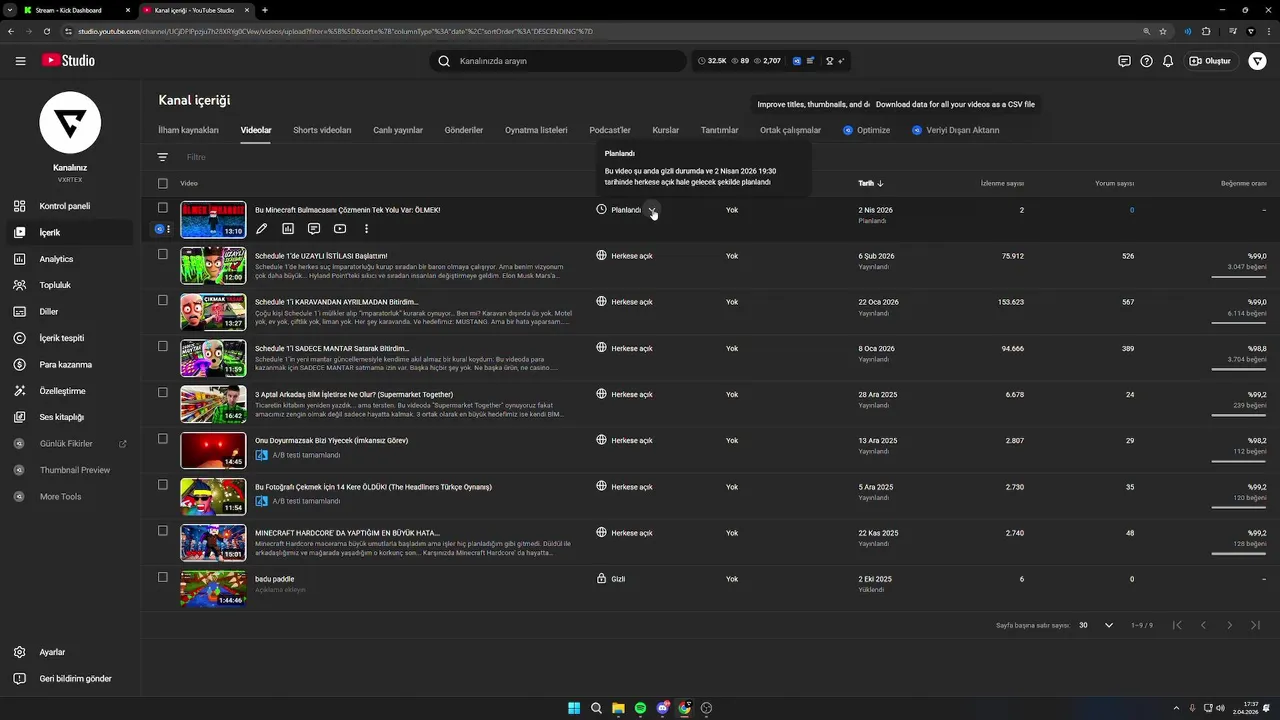Image resolution: width=1280 pixels, height=720 pixels.
Task: Open the Oluştur create menu
Action: tap(1211, 61)
